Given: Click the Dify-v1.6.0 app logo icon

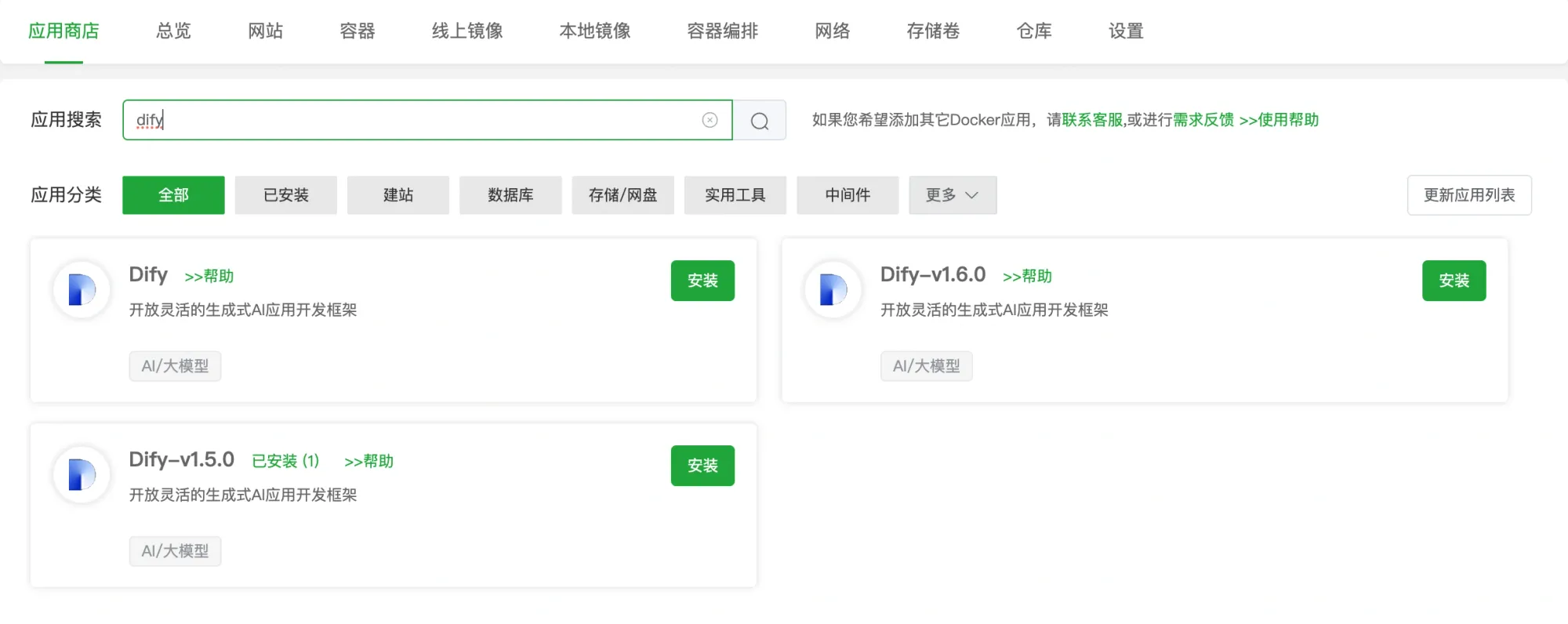Looking at the screenshot, I should tap(833, 289).
